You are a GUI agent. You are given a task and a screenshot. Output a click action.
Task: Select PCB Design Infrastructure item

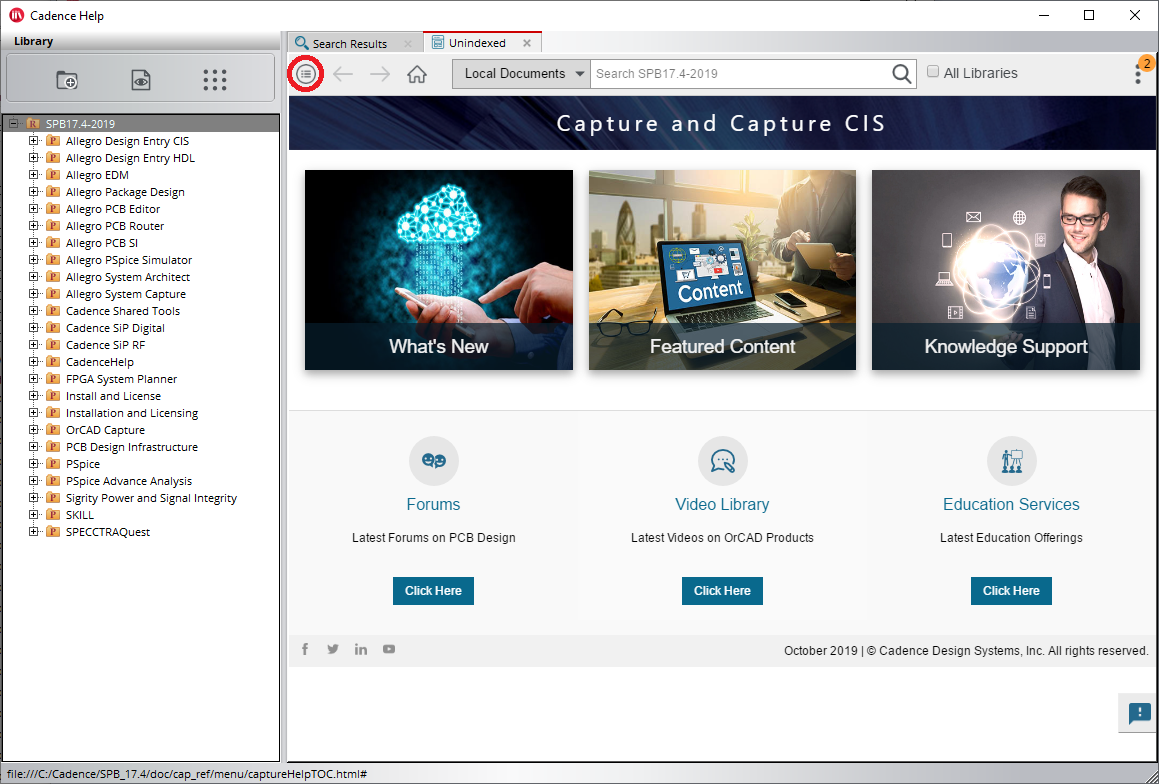tap(132, 446)
